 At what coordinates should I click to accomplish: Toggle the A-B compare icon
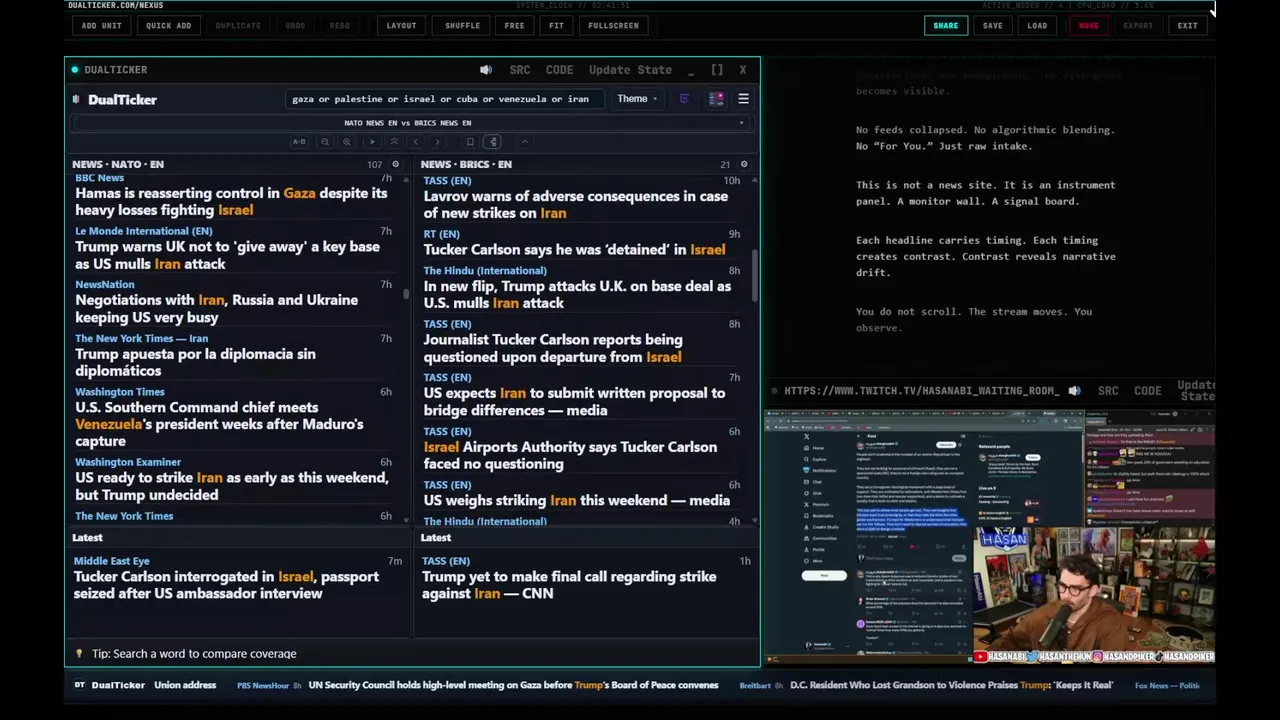pyautogui.click(x=299, y=142)
